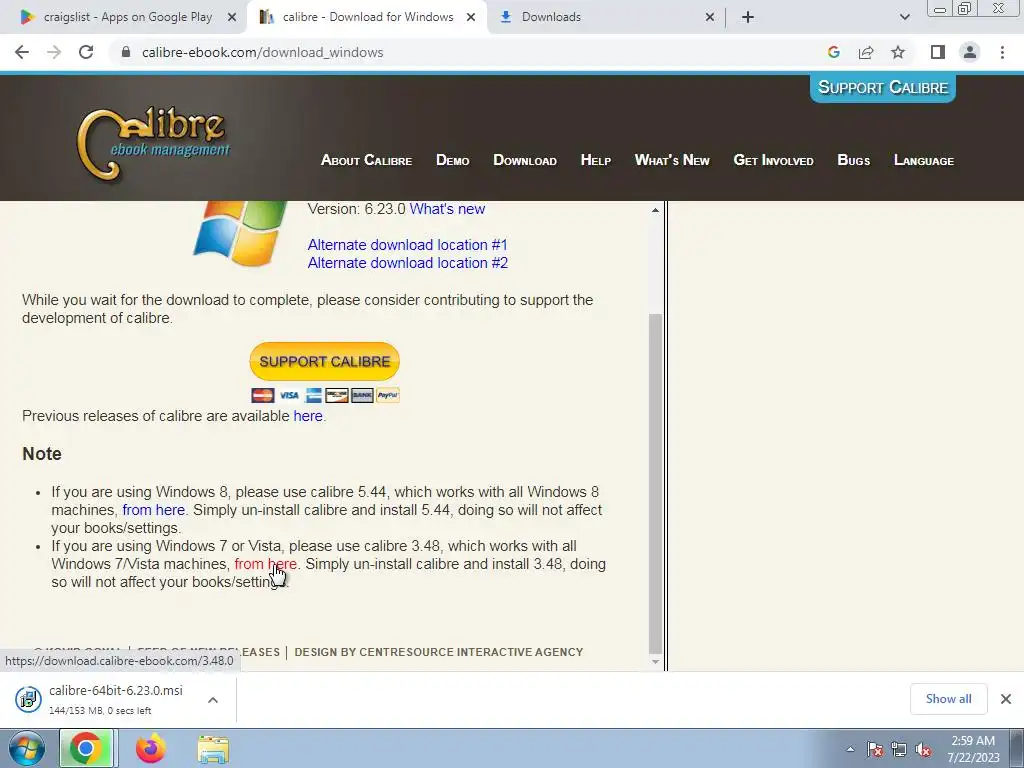Open the Language menu item
The width and height of the screenshot is (1024, 768).
(923, 161)
